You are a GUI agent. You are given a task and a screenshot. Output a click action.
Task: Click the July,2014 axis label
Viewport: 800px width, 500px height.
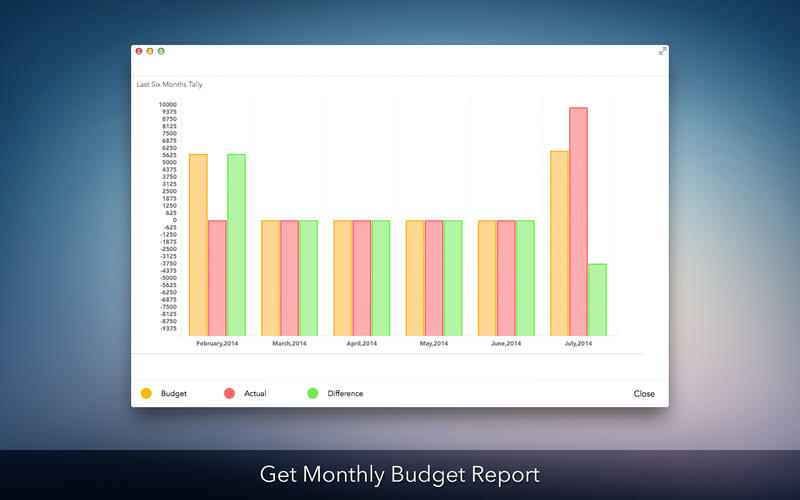coord(579,343)
